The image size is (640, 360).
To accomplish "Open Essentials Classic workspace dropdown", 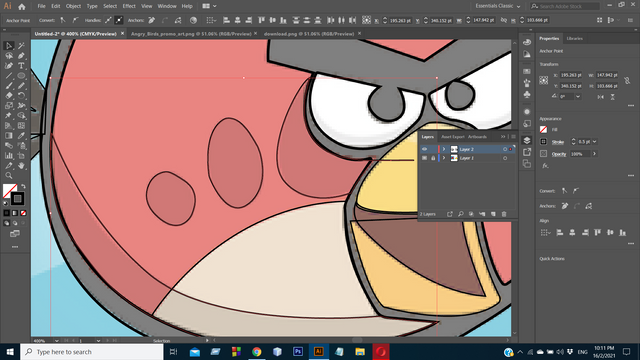I will [x=498, y=6].
